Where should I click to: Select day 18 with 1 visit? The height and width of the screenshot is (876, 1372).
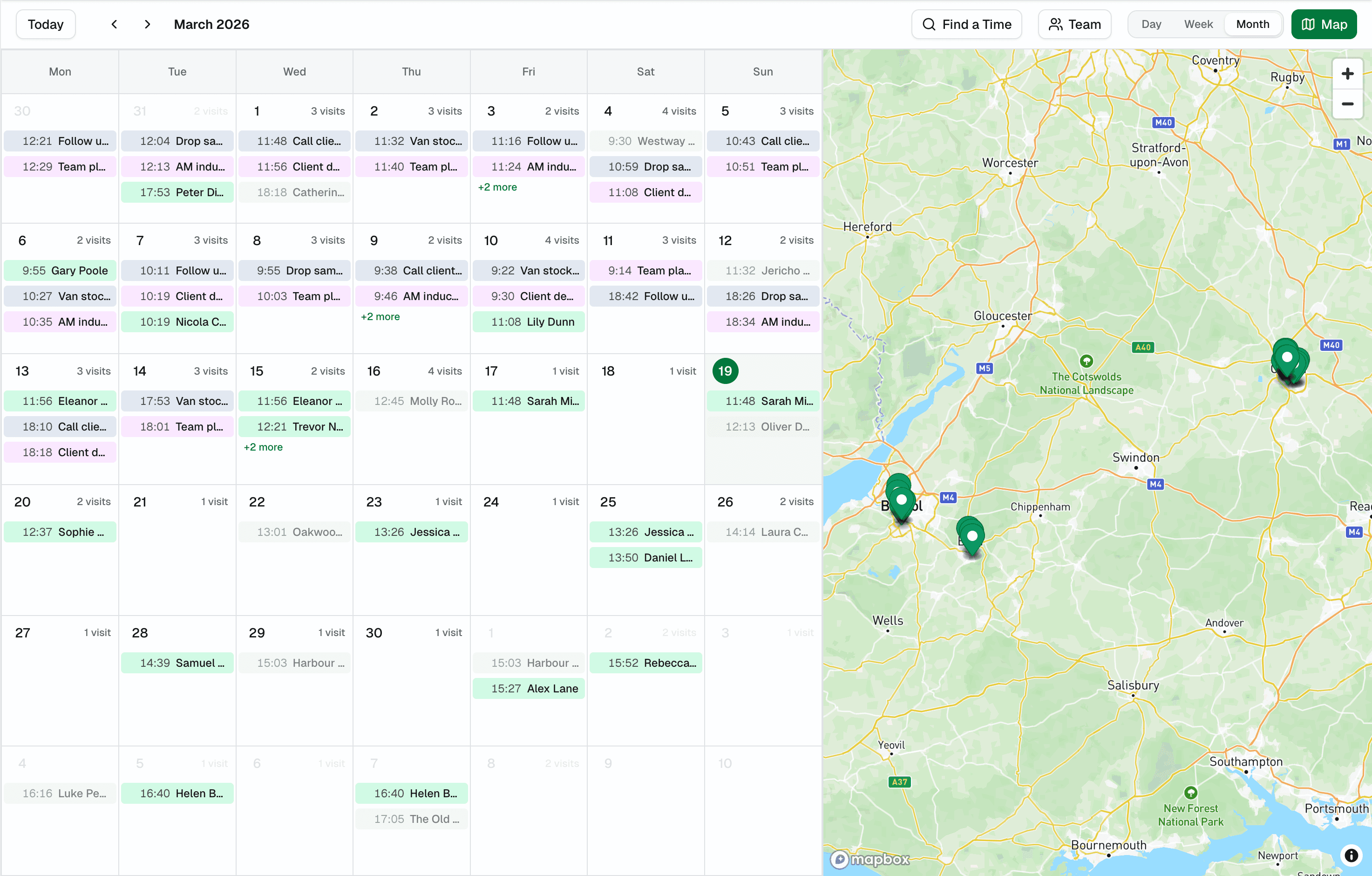point(608,371)
